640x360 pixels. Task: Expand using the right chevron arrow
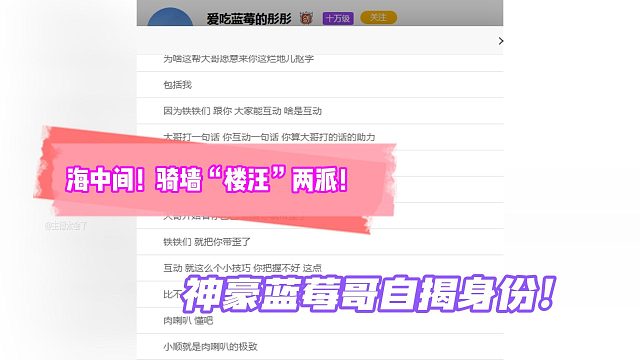pyautogui.click(x=500, y=41)
